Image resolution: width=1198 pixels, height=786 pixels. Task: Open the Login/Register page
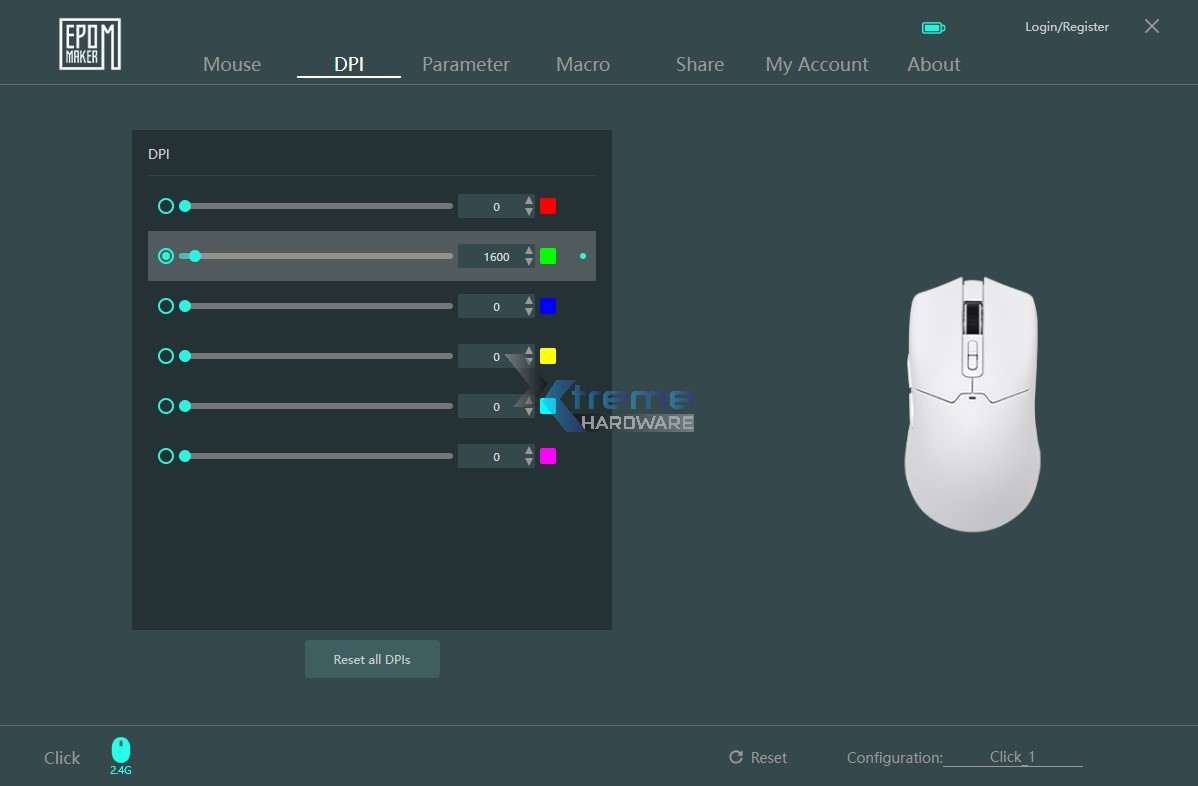pyautogui.click(x=1066, y=27)
